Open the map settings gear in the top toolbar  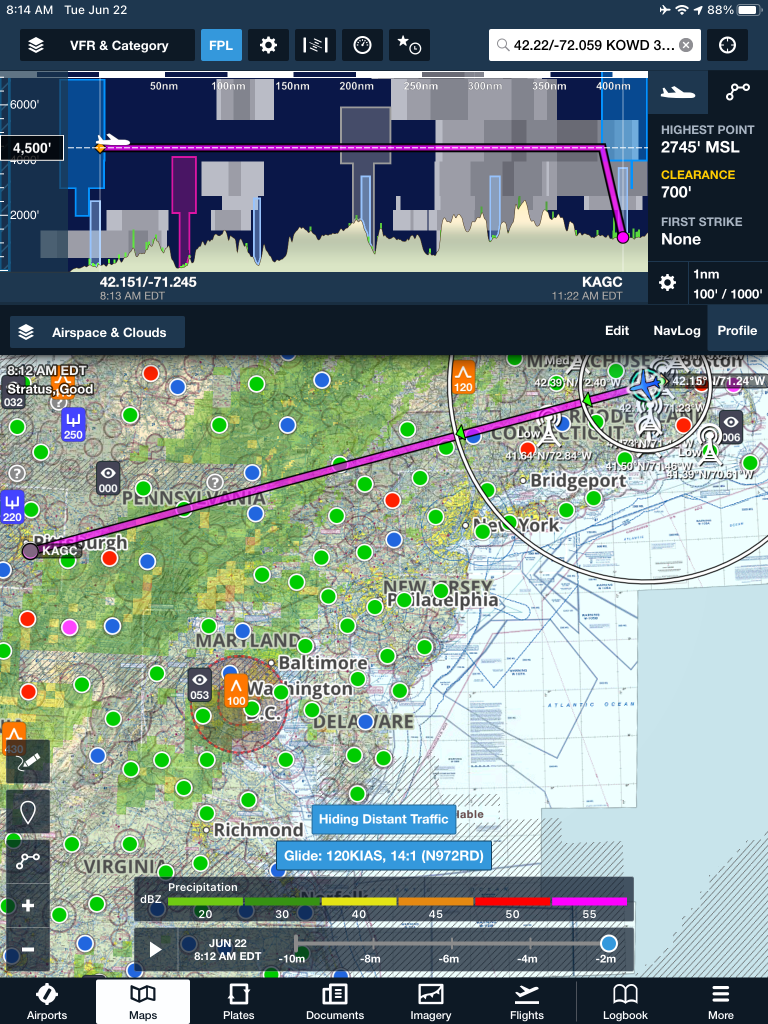pos(268,45)
